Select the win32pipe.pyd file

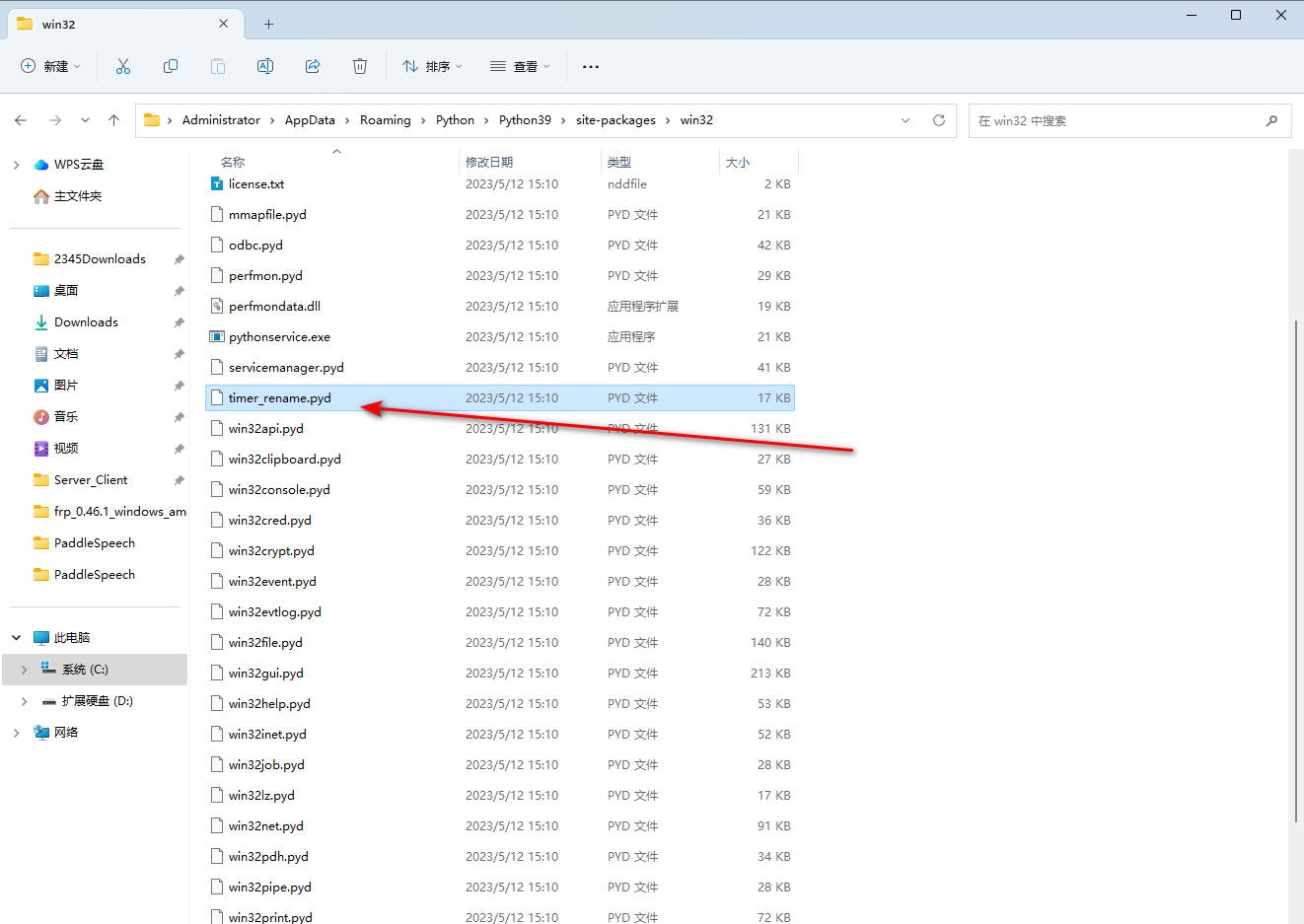tap(500, 888)
